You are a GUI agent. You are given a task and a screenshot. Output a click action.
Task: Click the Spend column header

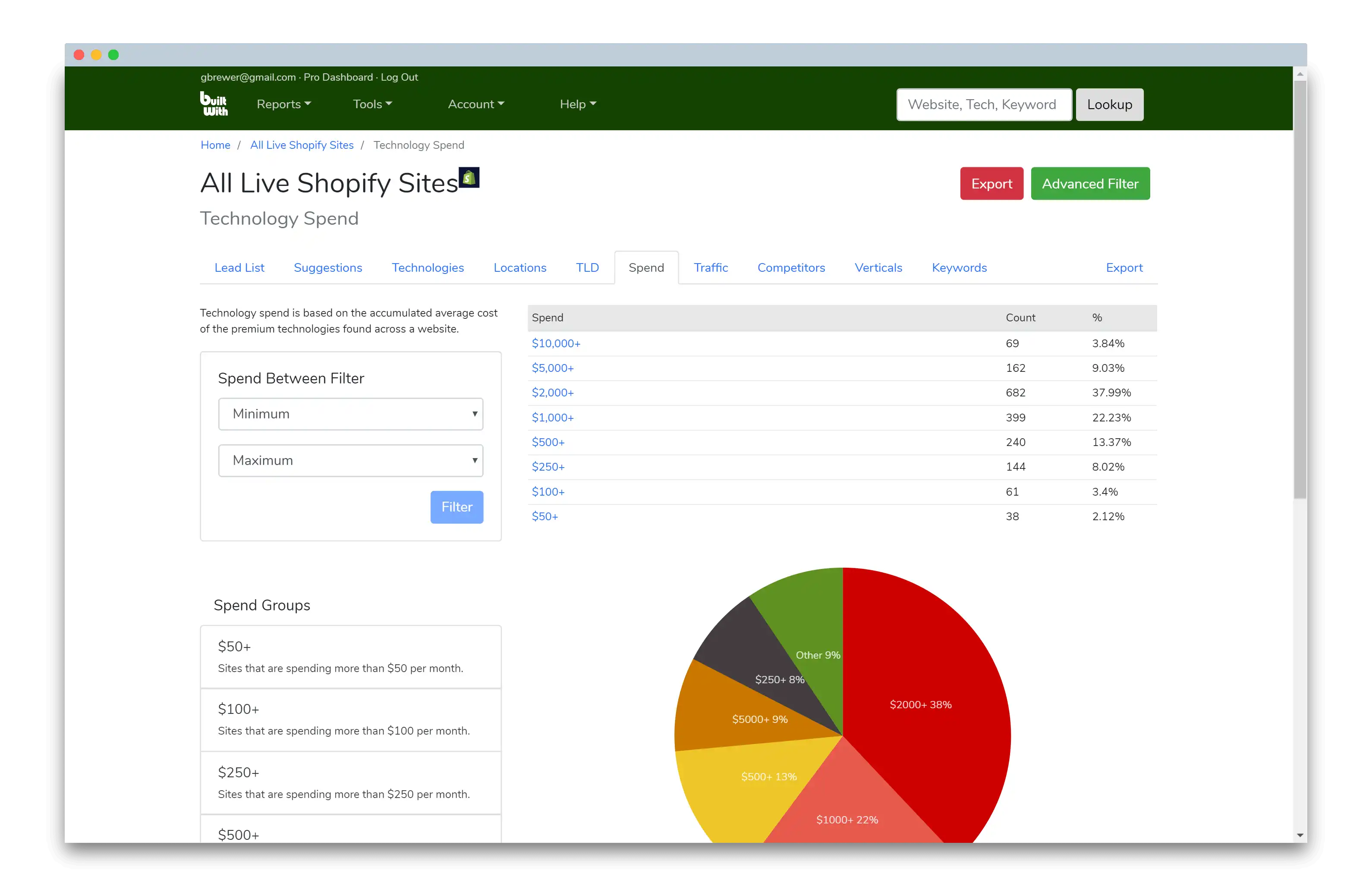pos(547,317)
